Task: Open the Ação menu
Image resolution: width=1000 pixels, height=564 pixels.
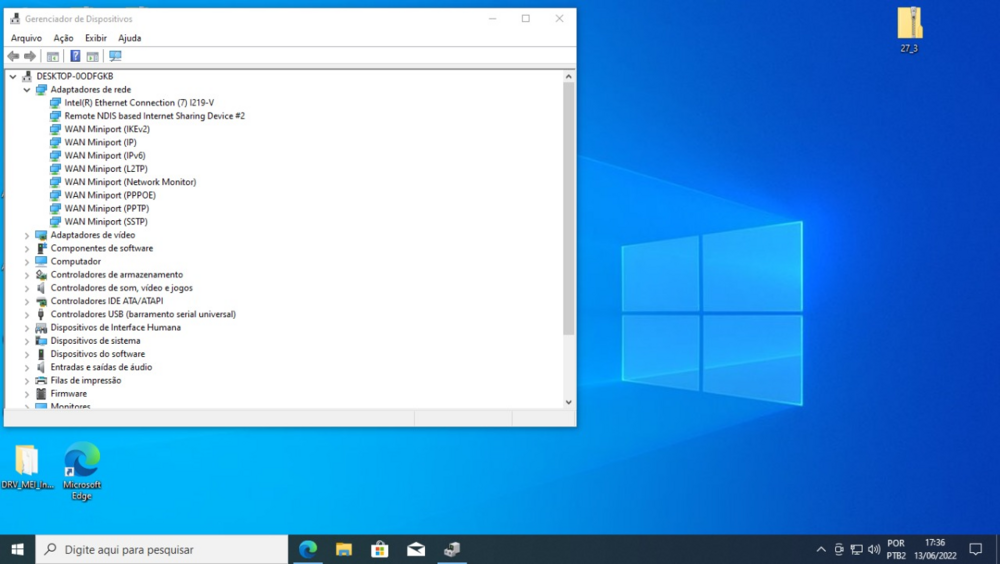Action: click(63, 38)
